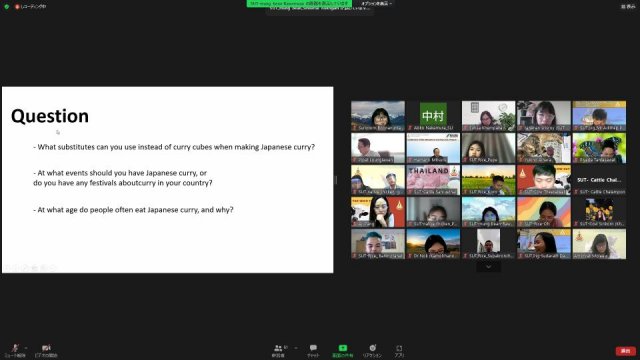Open the apps icon in toolbar
640x360 pixels.
click(399, 350)
